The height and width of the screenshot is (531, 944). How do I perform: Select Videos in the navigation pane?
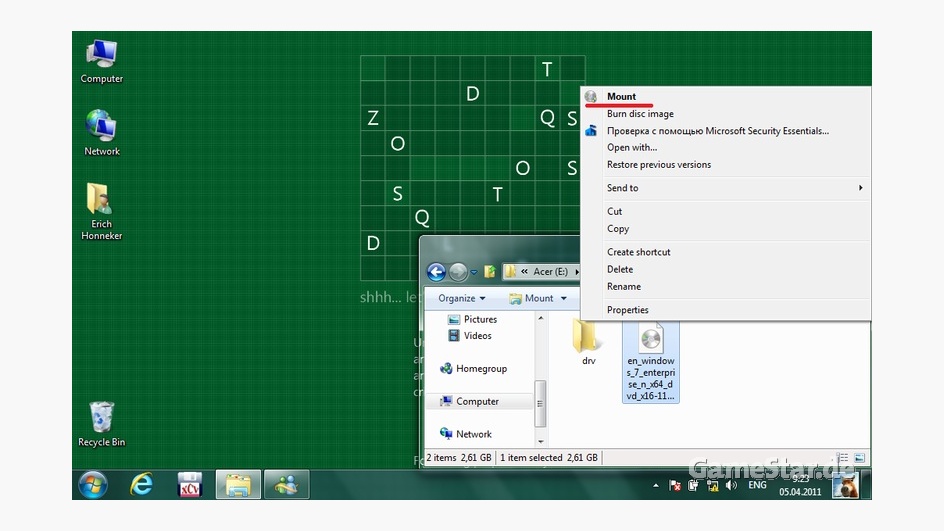click(477, 336)
